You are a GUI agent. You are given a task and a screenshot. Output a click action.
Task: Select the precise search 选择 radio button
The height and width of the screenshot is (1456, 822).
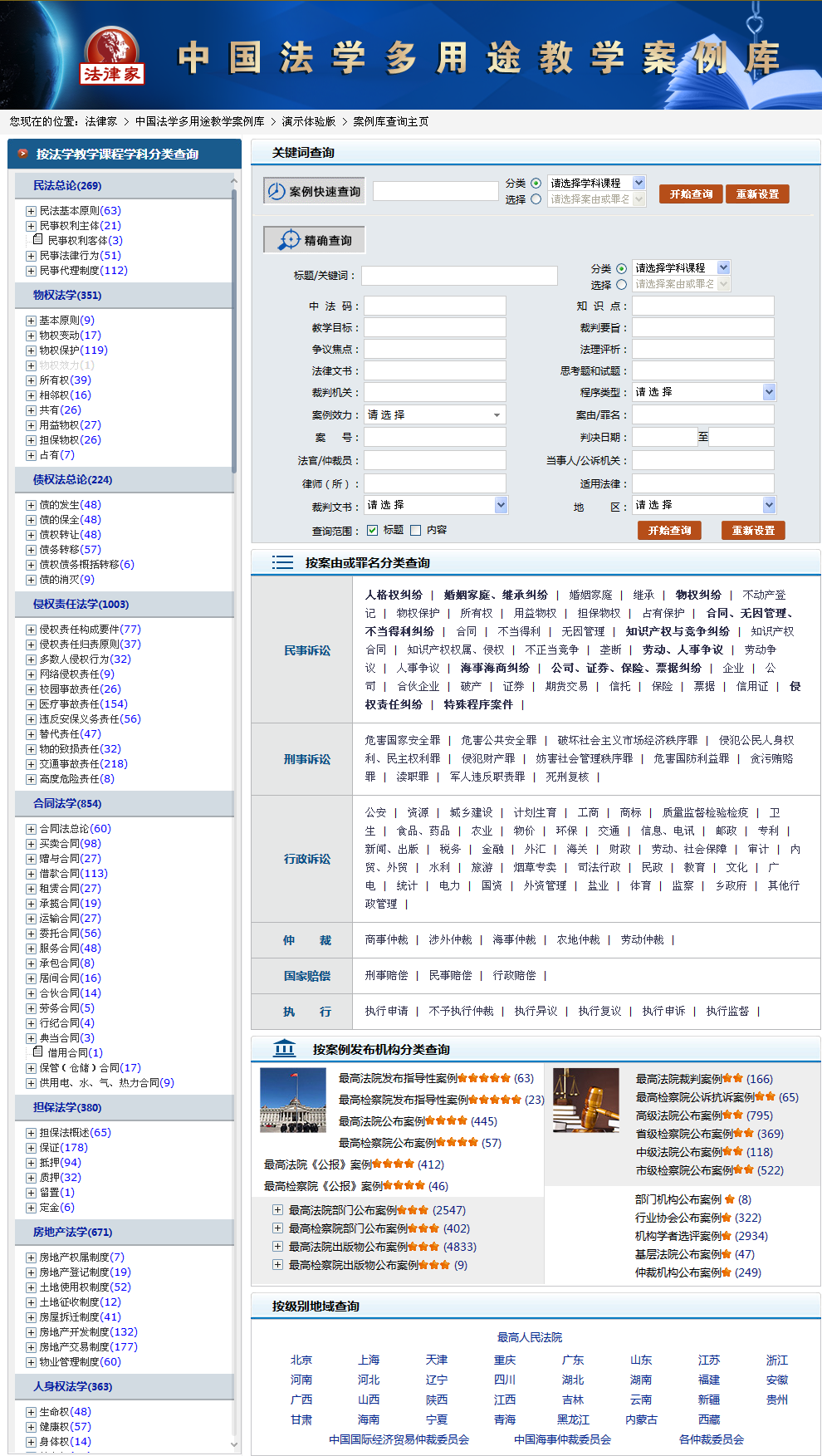pyautogui.click(x=621, y=285)
